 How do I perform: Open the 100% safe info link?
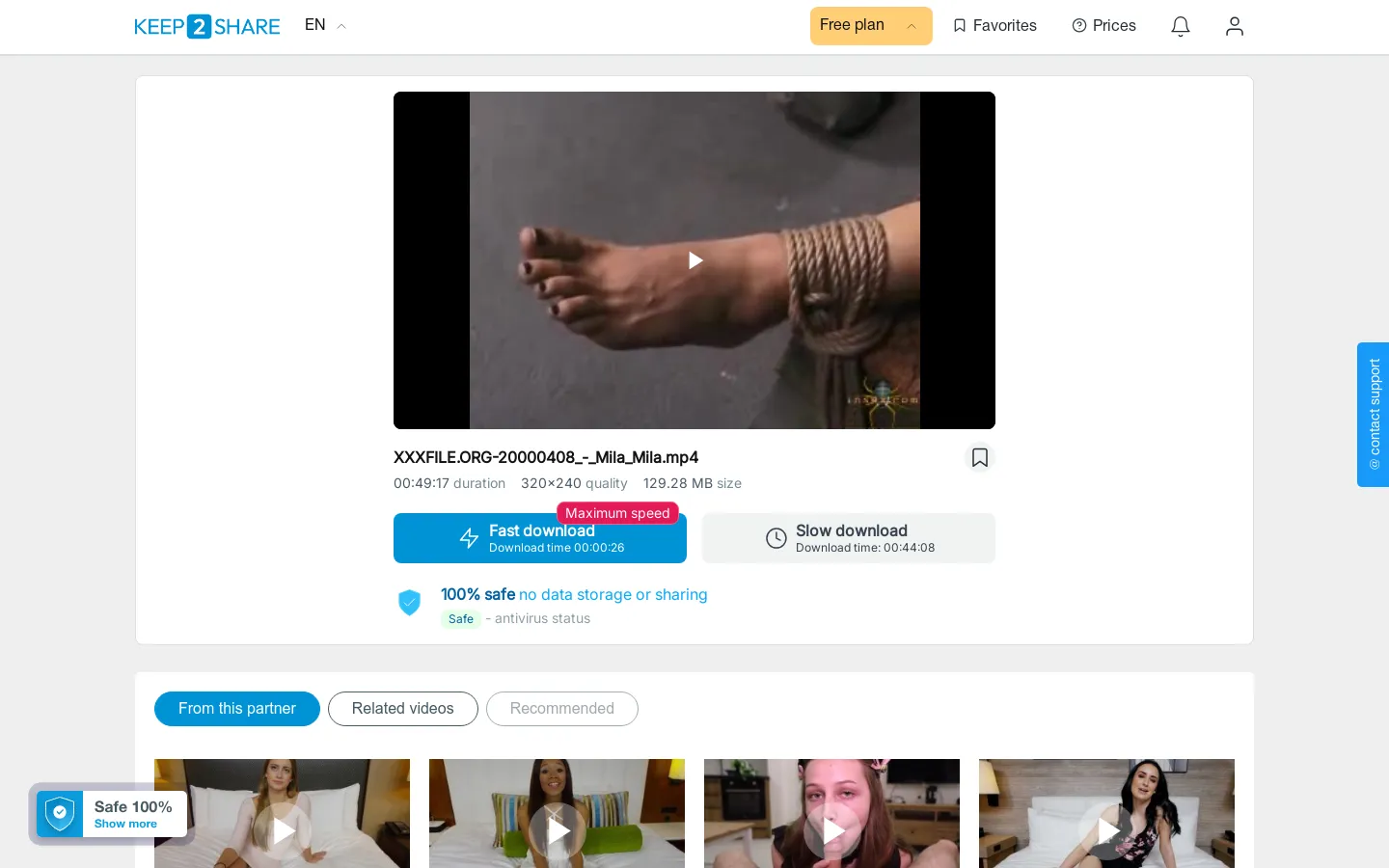(x=574, y=595)
